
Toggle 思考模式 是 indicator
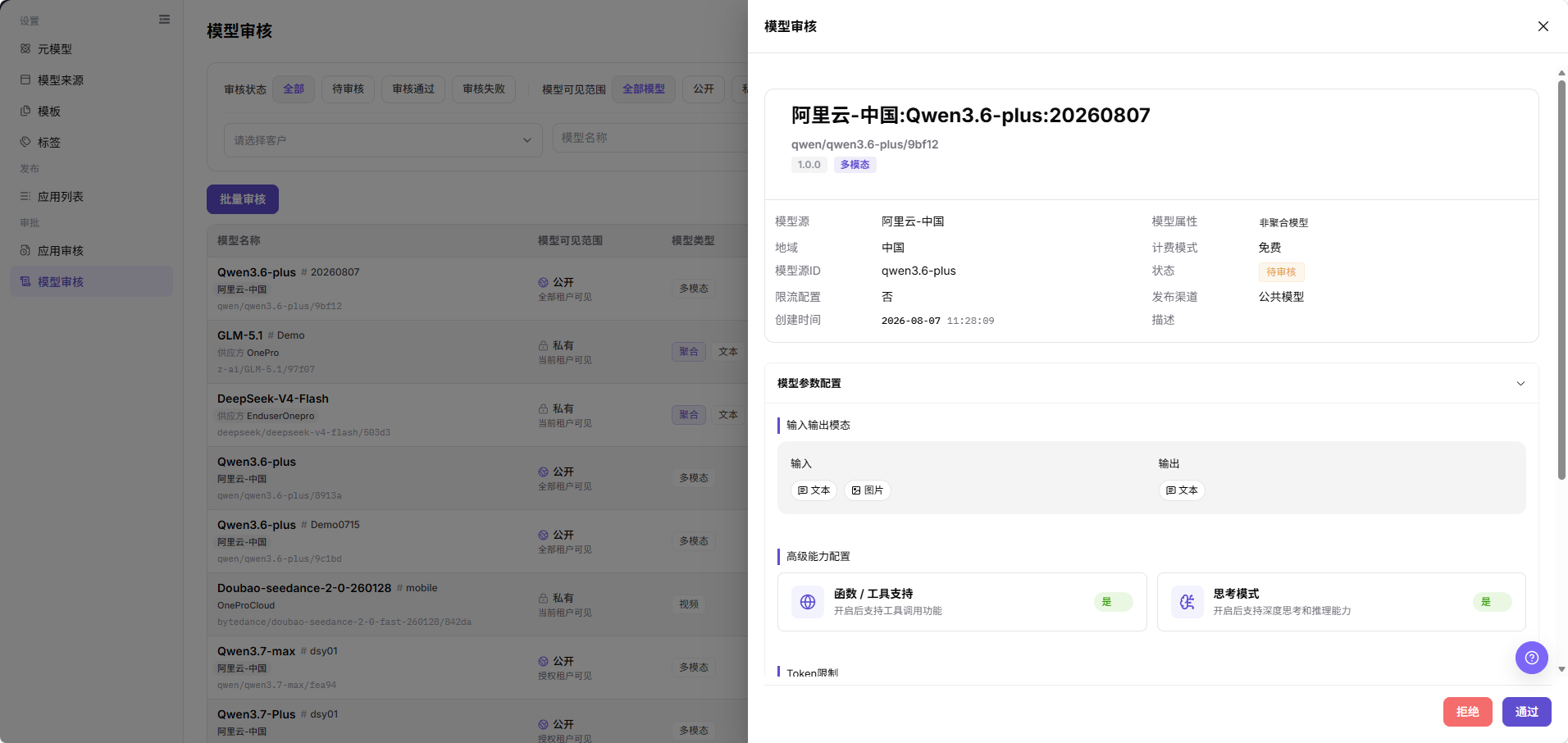(x=1492, y=602)
